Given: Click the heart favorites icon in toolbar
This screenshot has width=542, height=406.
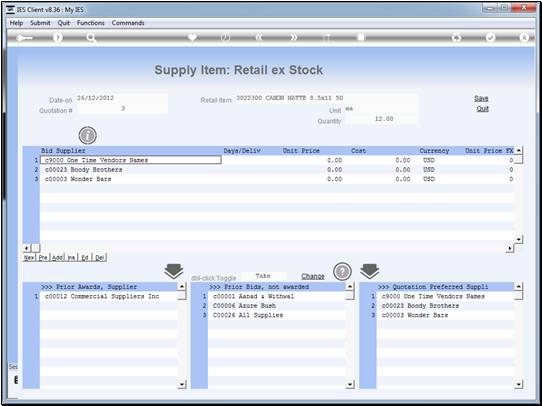Looking at the screenshot, I should tap(193, 37).
